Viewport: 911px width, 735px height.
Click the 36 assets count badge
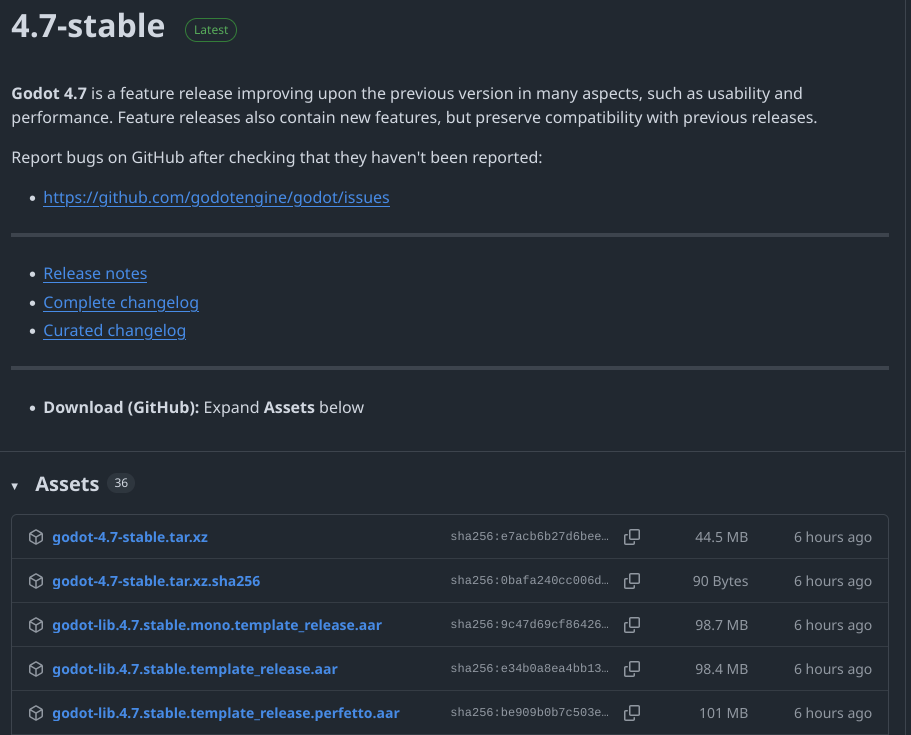[x=121, y=483]
